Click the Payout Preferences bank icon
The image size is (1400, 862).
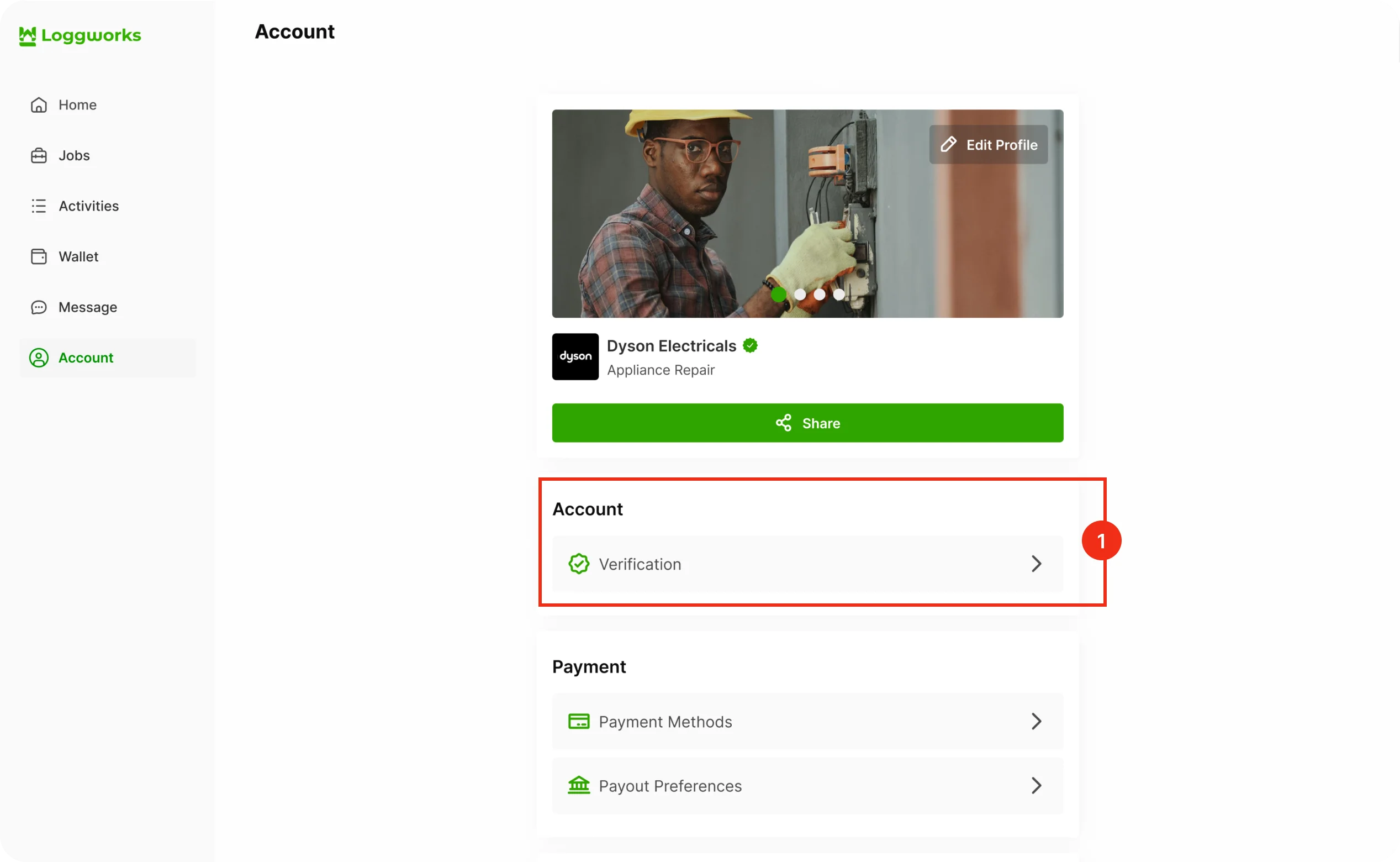pos(578,785)
